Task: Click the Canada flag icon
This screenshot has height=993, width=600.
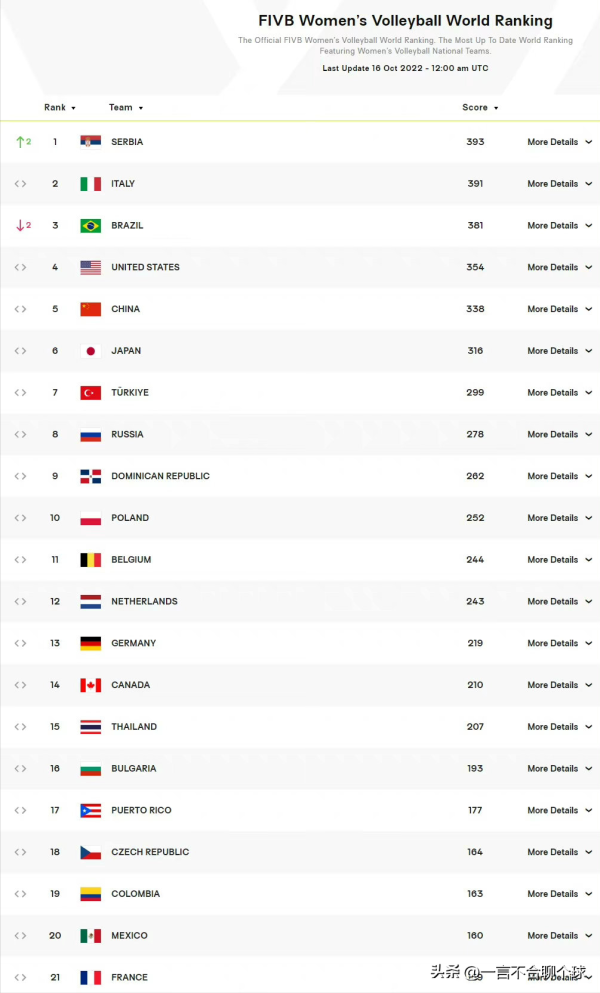Action: (91, 685)
